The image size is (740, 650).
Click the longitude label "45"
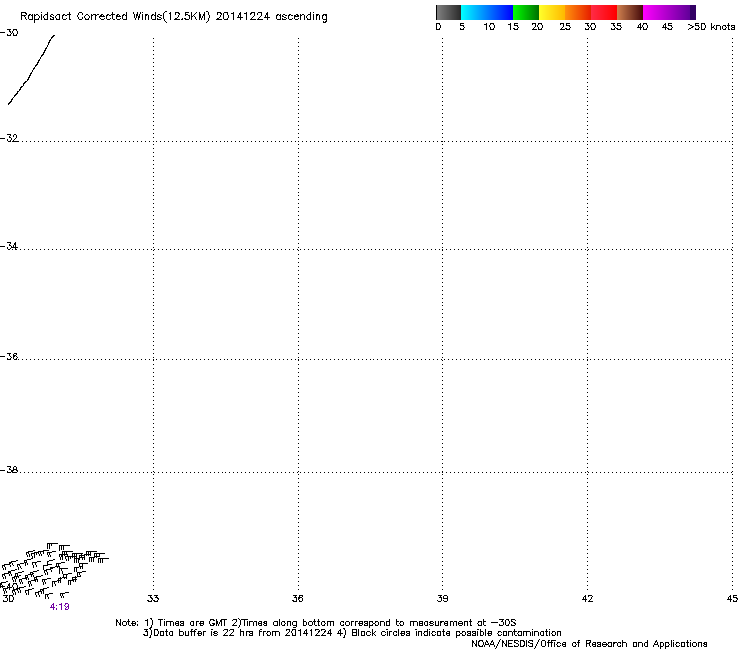pos(732,599)
